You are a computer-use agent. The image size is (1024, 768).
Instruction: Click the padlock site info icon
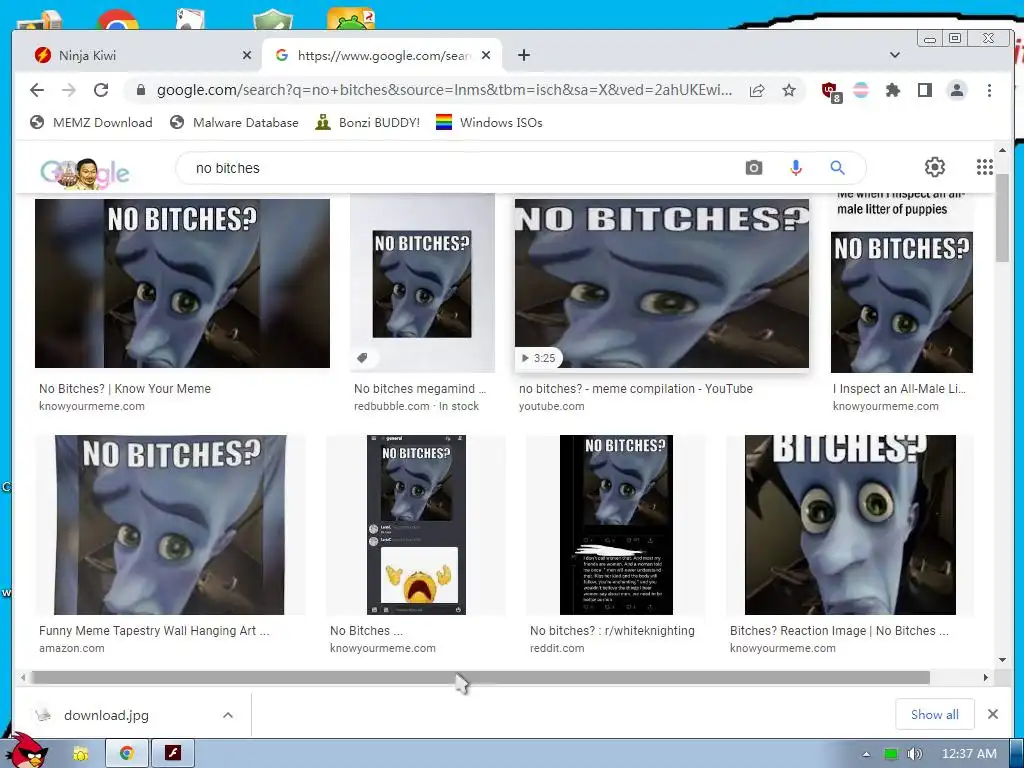tap(141, 90)
